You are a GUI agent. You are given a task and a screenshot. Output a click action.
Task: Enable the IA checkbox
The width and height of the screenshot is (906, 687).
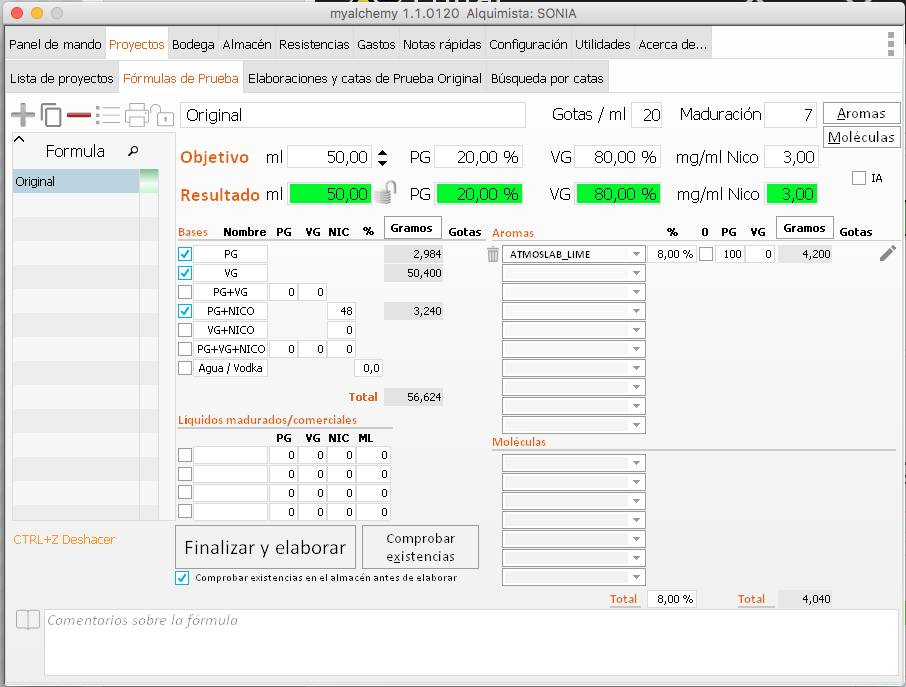859,178
